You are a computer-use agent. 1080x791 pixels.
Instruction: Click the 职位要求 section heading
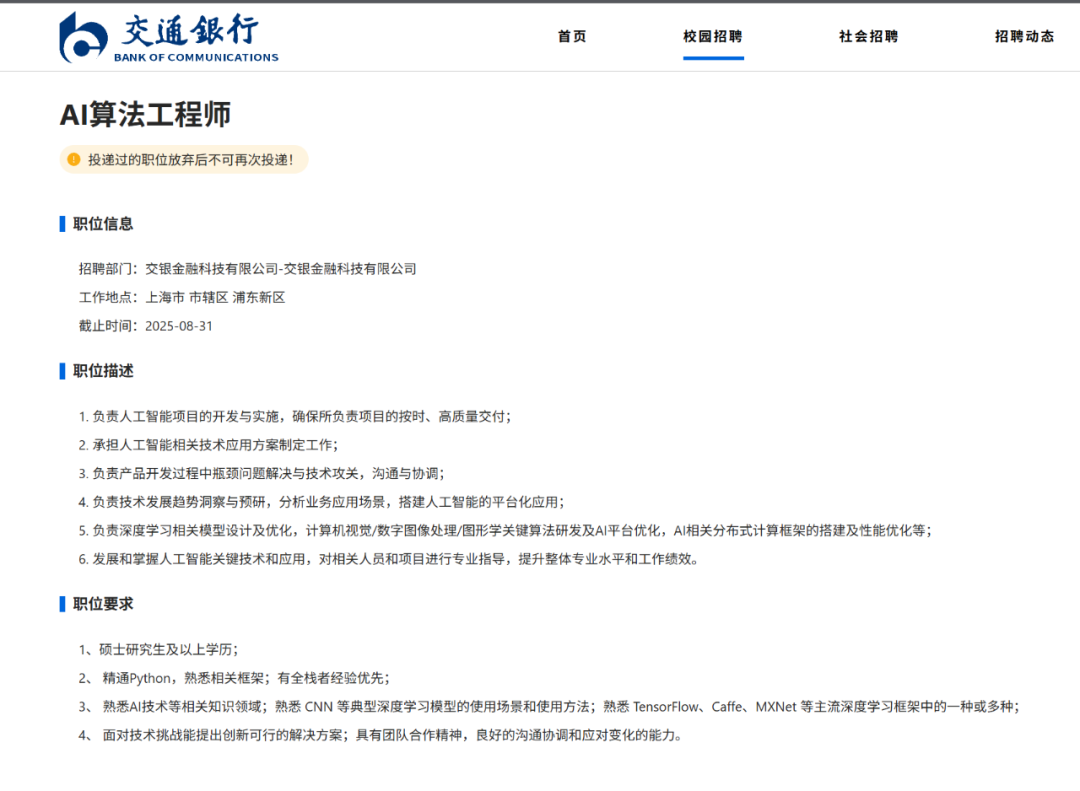click(x=103, y=604)
